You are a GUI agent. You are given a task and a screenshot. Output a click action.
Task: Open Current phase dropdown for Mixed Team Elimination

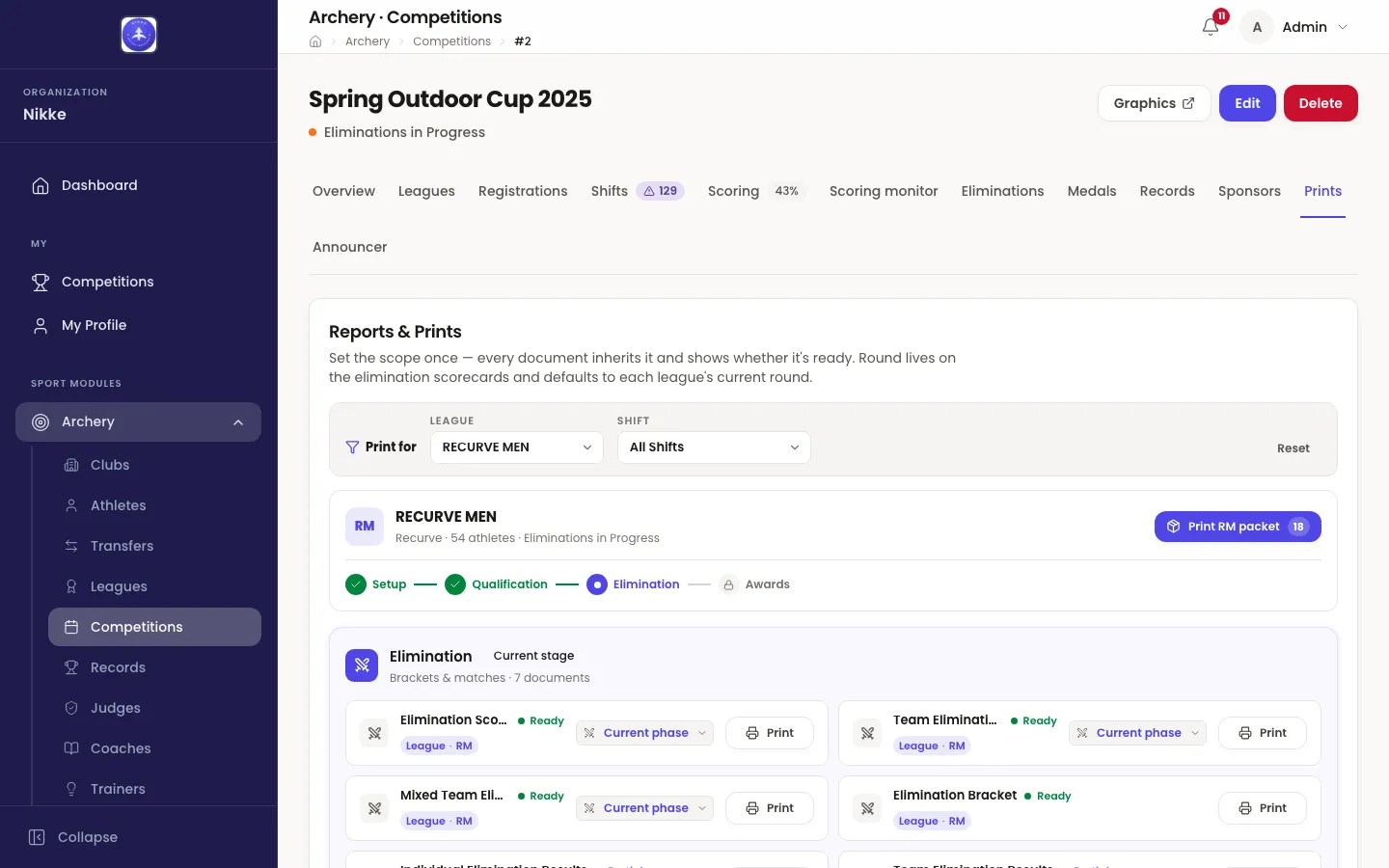(x=645, y=808)
